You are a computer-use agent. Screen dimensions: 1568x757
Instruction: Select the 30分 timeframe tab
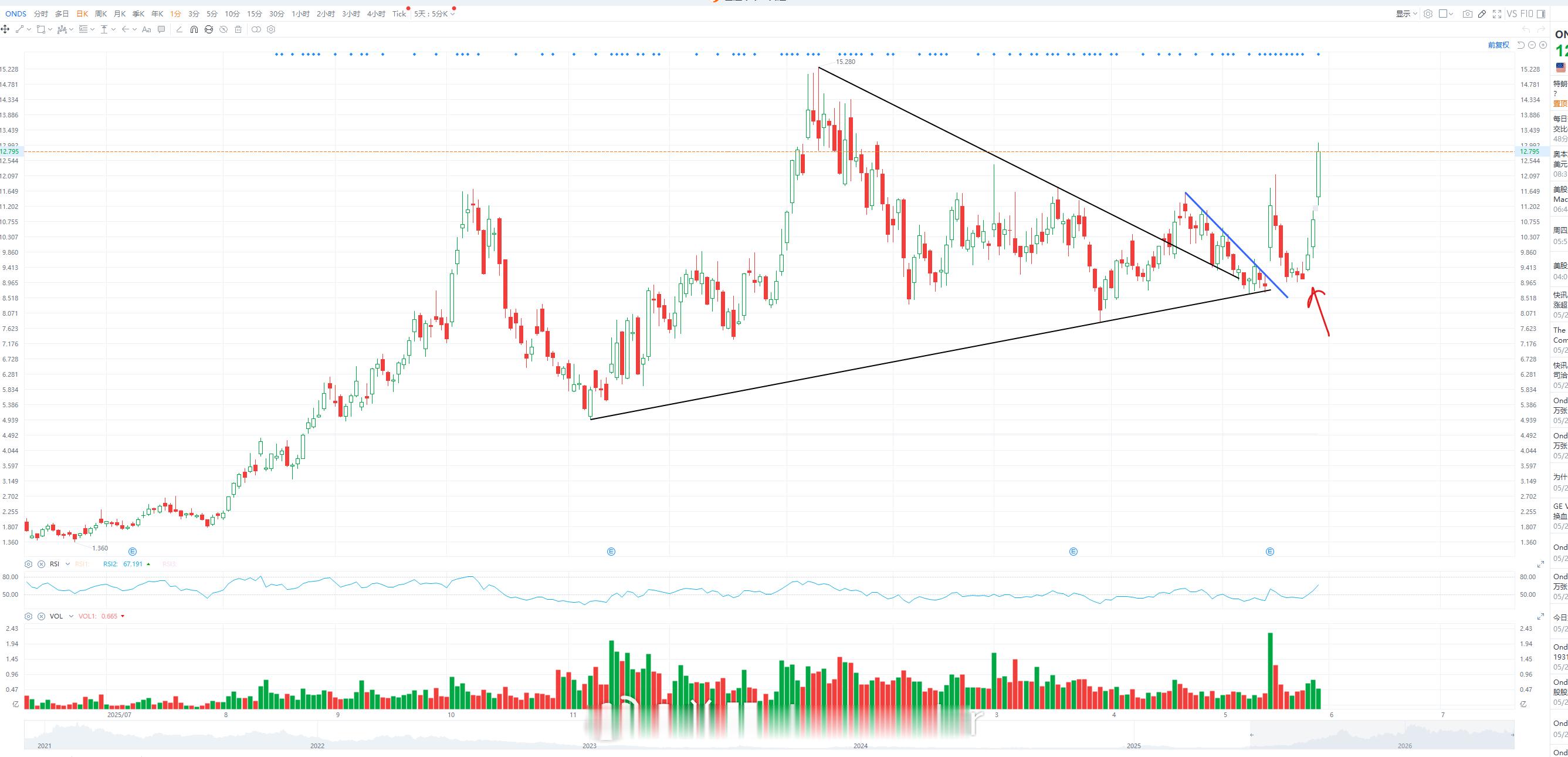point(277,13)
